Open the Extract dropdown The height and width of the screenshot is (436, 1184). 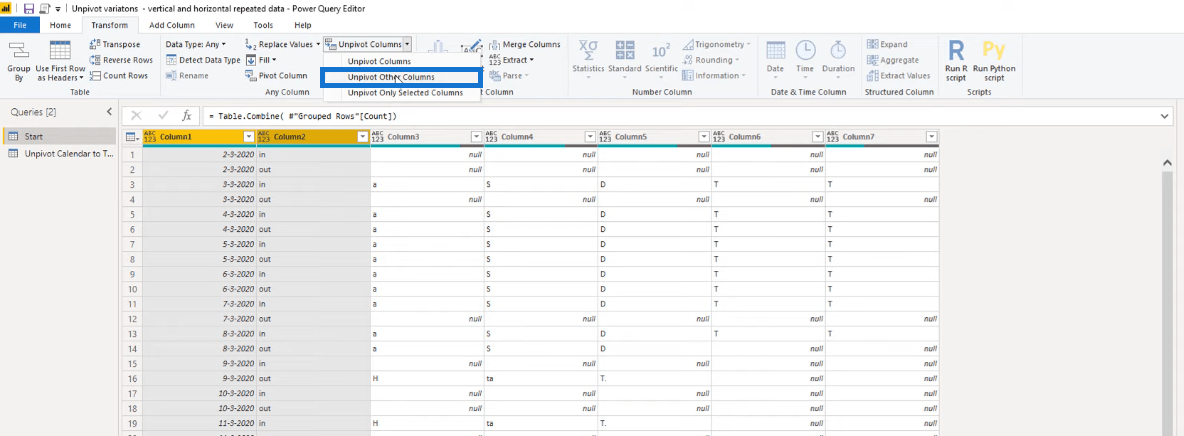pos(511,60)
